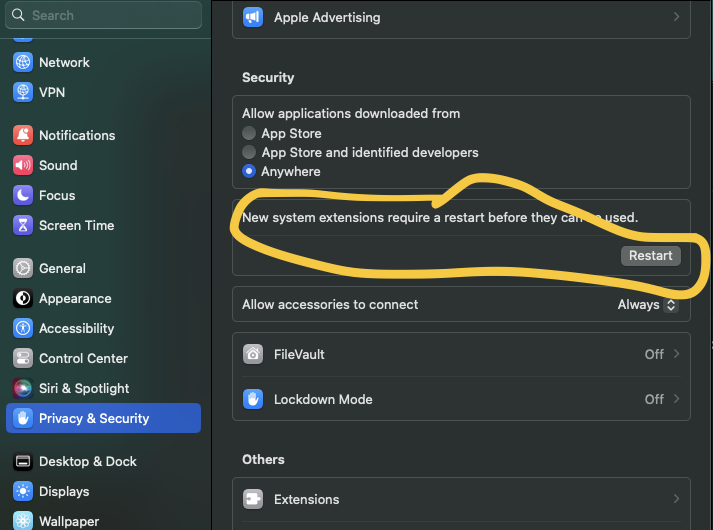Click the FileVault lock icon
This screenshot has height=530, width=713.
click(x=254, y=354)
